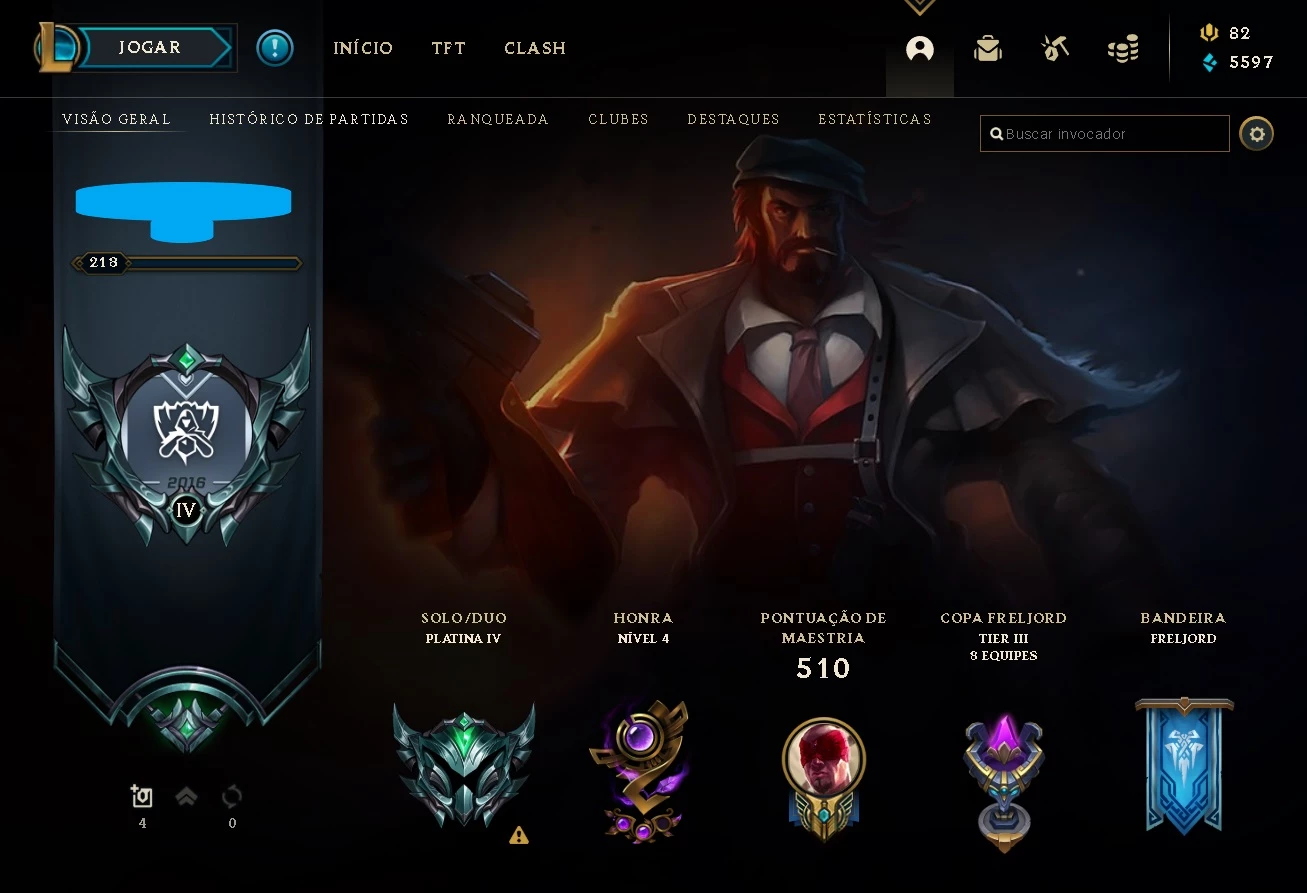Open the Collection backpack icon
The image size is (1307, 893).
click(988, 48)
